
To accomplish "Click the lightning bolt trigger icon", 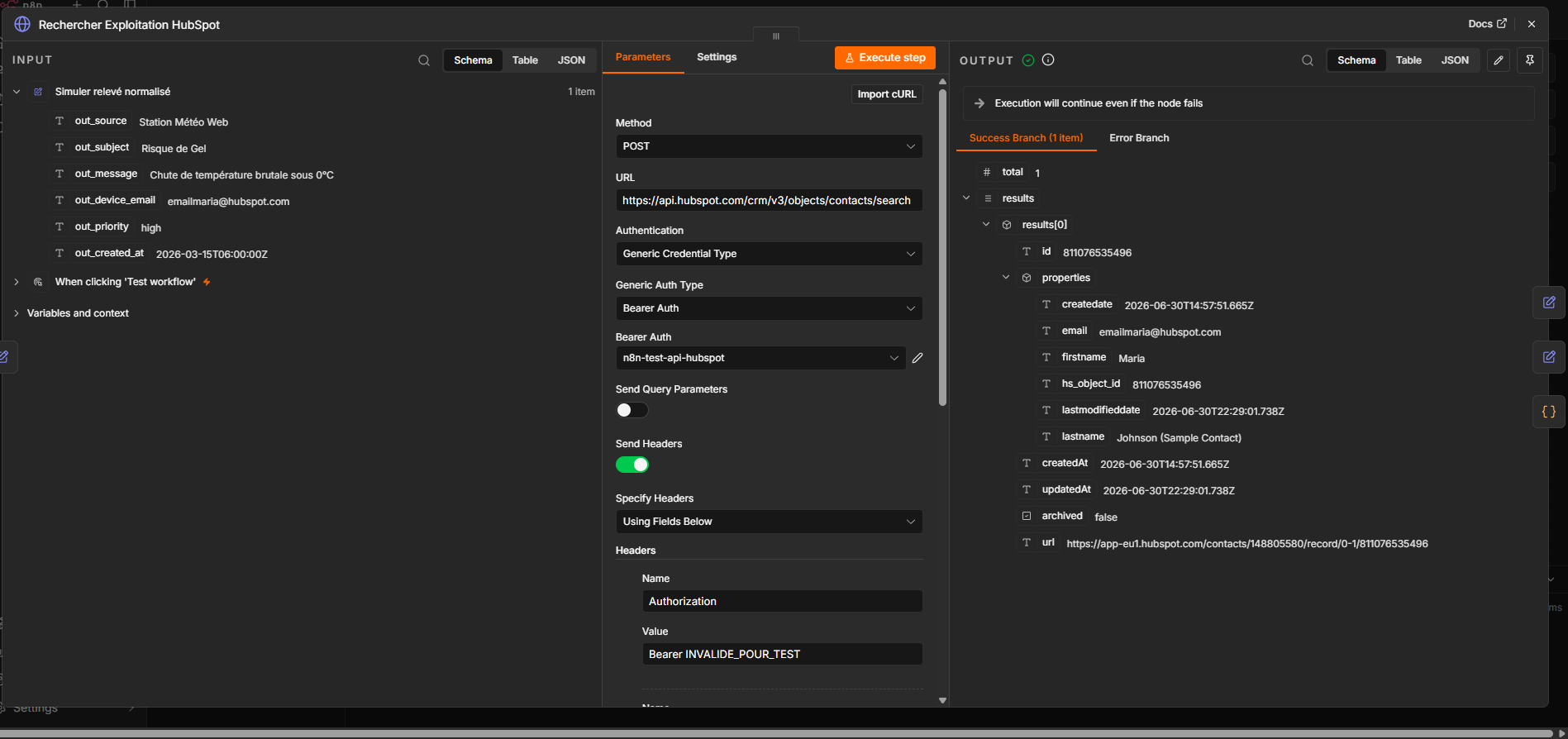I will click(x=207, y=282).
